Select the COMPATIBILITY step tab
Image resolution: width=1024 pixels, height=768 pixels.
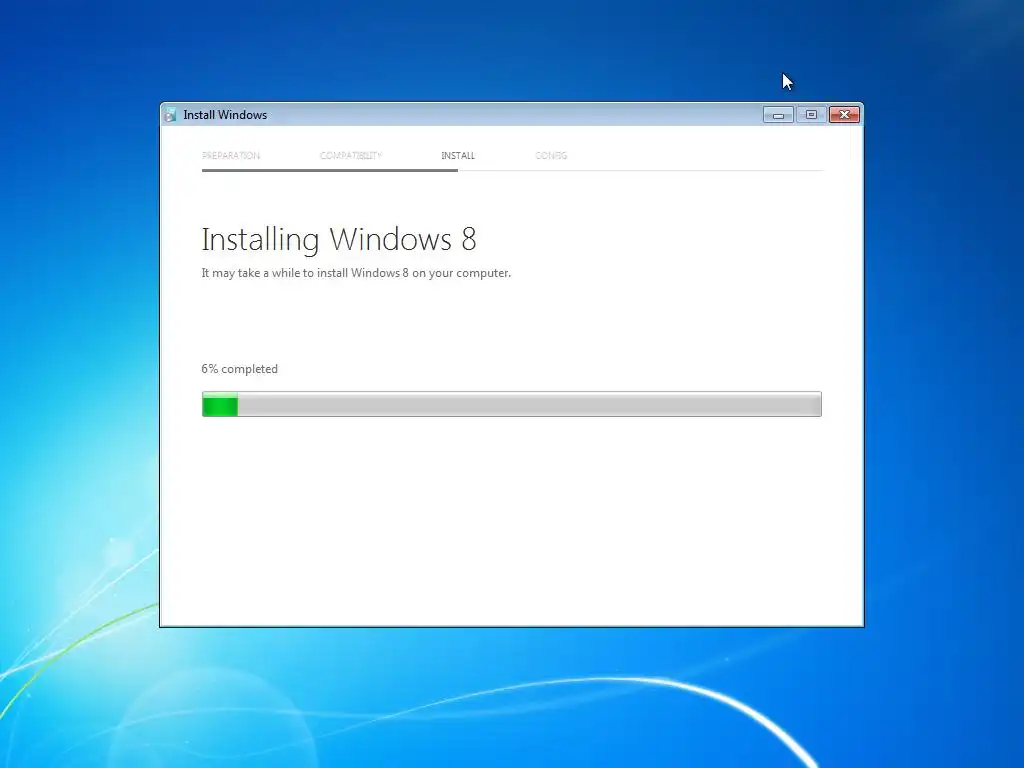click(351, 155)
